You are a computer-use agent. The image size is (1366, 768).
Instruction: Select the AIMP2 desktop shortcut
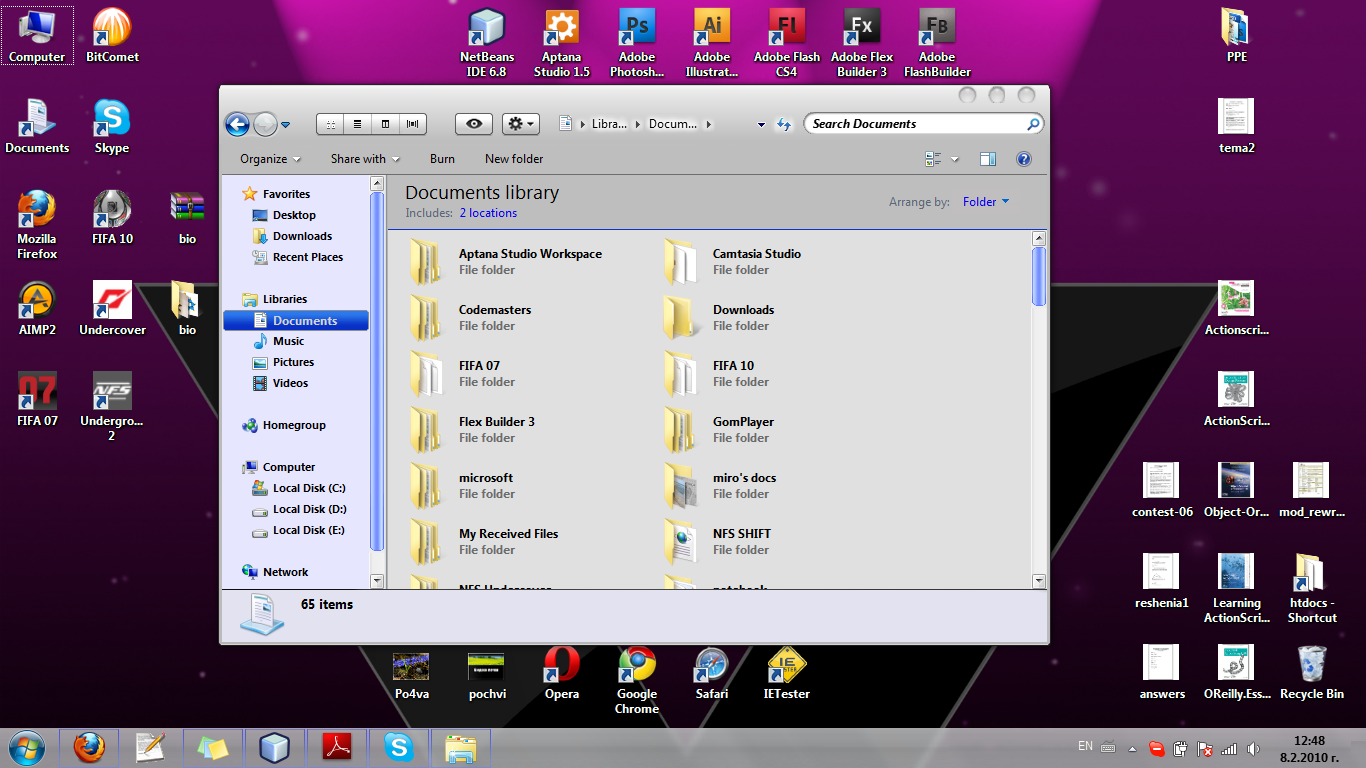[37, 308]
